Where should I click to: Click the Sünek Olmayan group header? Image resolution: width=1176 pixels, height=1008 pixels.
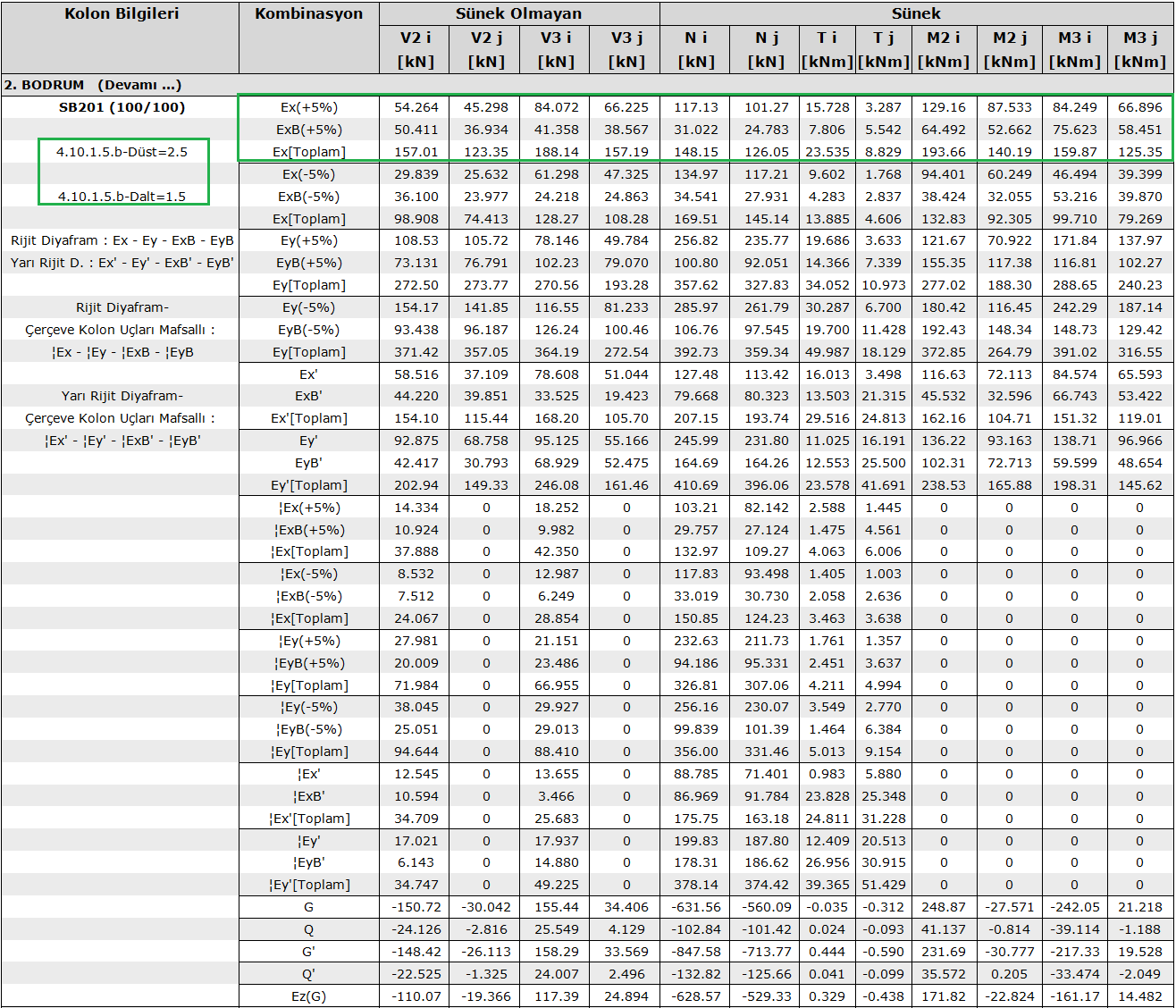pos(518,14)
